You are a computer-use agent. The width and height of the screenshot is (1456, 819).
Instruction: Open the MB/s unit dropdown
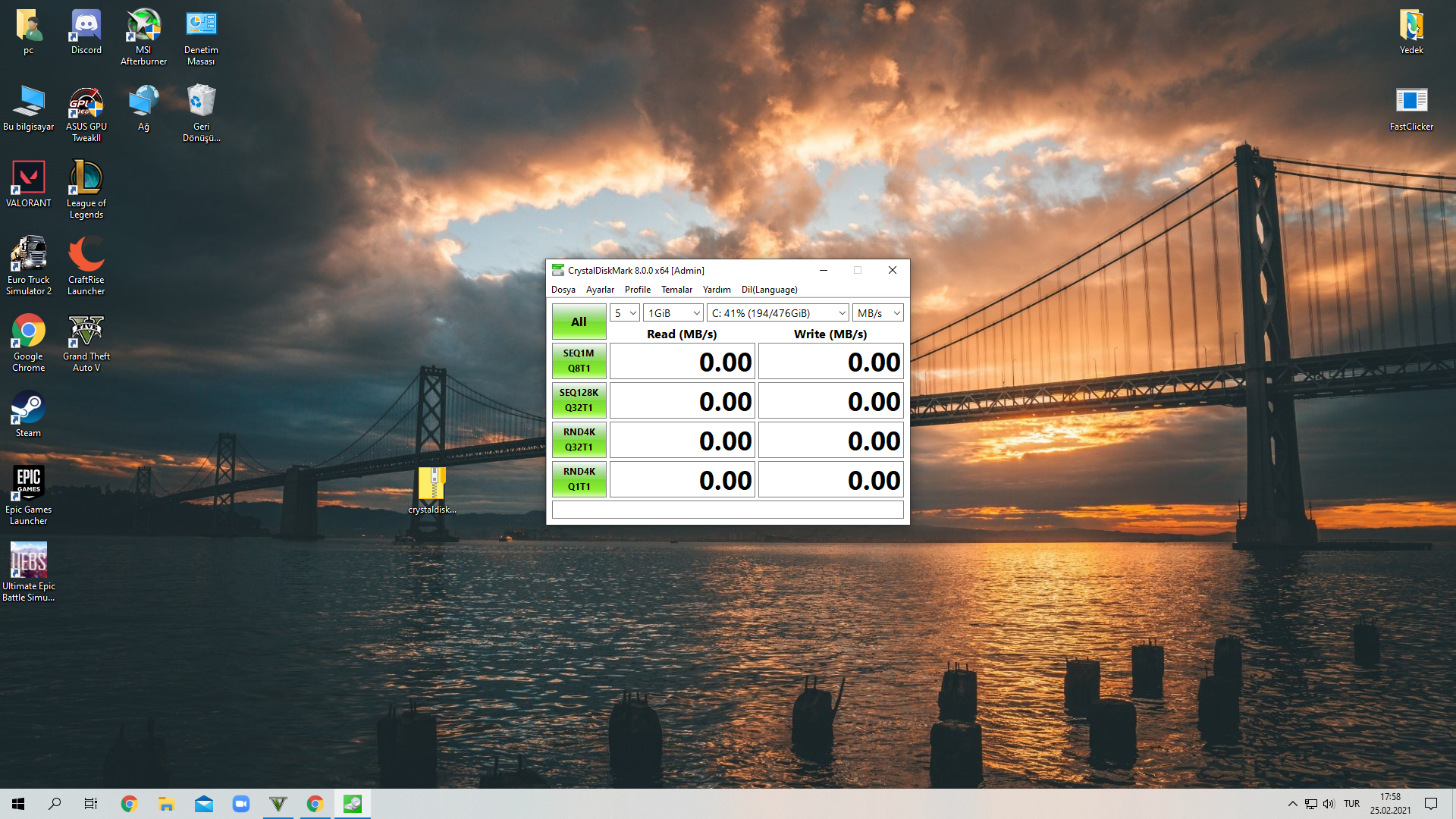click(x=878, y=313)
